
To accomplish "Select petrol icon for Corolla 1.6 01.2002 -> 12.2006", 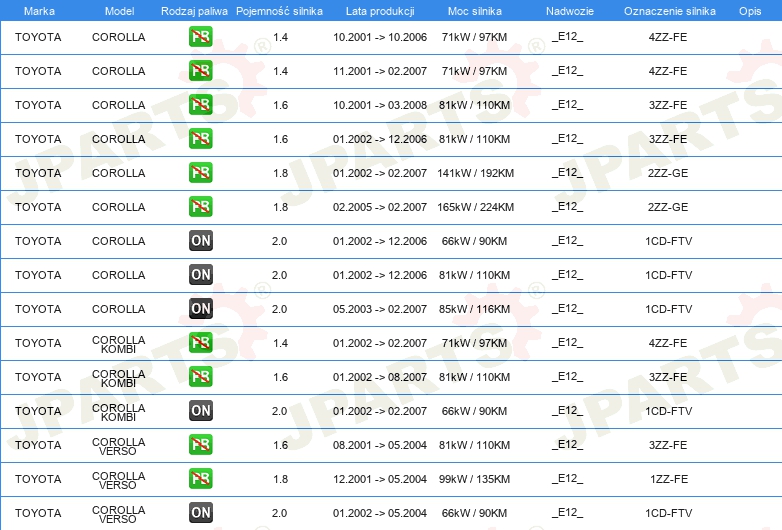I will tap(200, 139).
